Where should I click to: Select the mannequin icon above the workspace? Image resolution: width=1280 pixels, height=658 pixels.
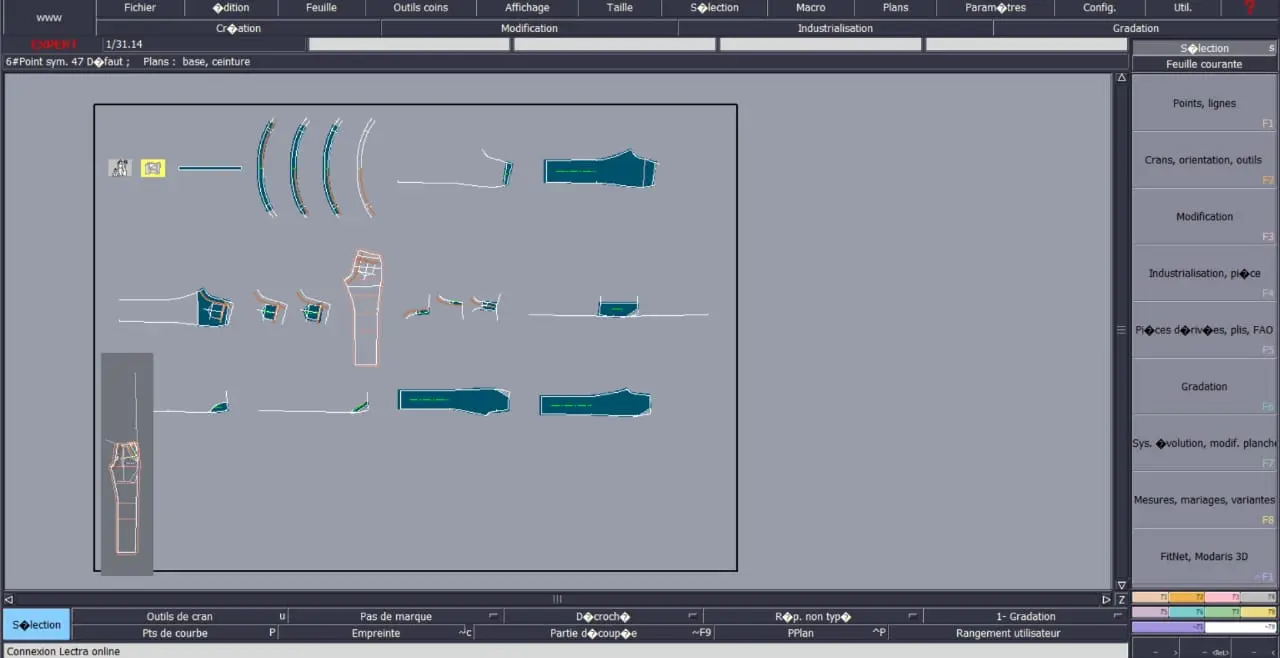pyautogui.click(x=119, y=167)
